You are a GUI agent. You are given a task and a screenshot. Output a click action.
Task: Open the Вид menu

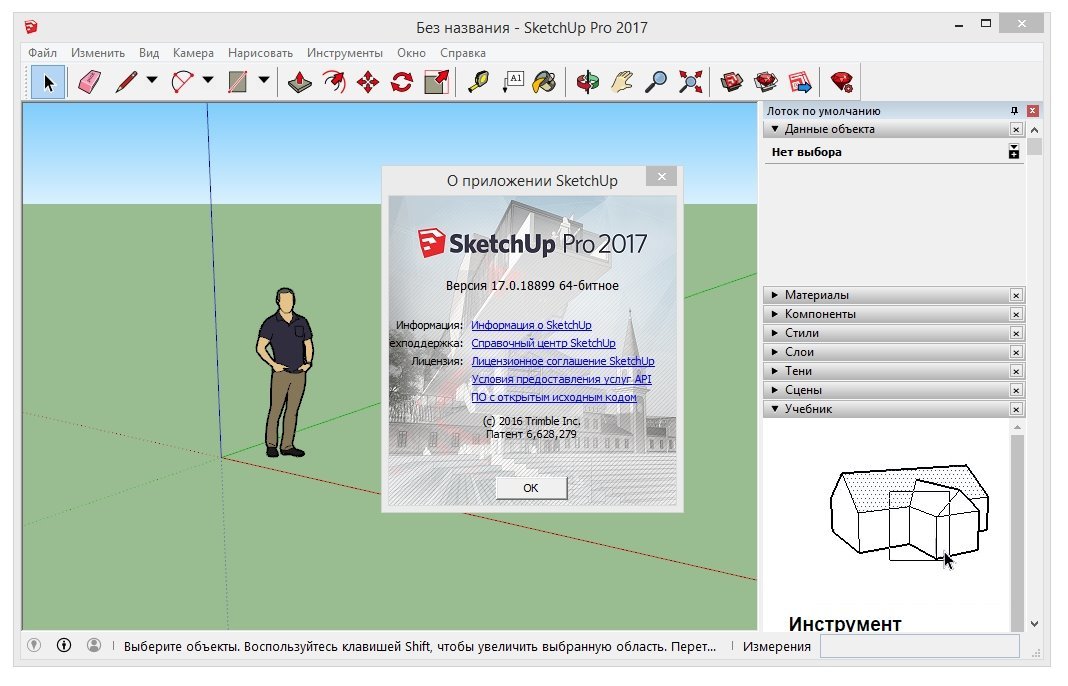click(x=148, y=53)
